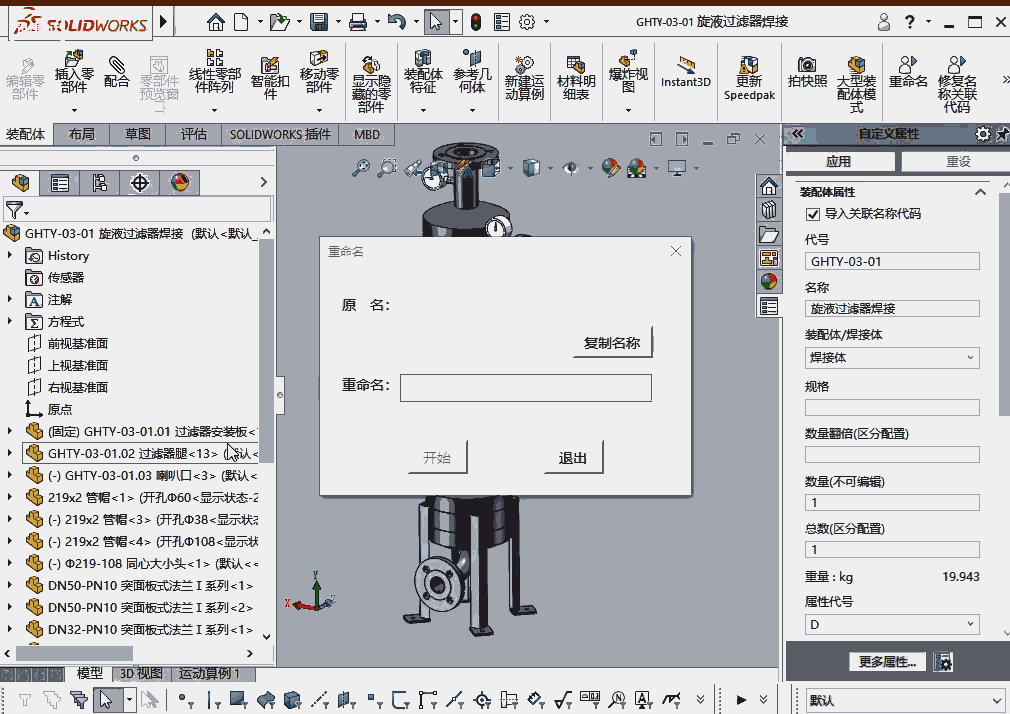The width and height of the screenshot is (1010, 714).
Task: Click 重设 reset button in properties pane
Action: tap(958, 162)
